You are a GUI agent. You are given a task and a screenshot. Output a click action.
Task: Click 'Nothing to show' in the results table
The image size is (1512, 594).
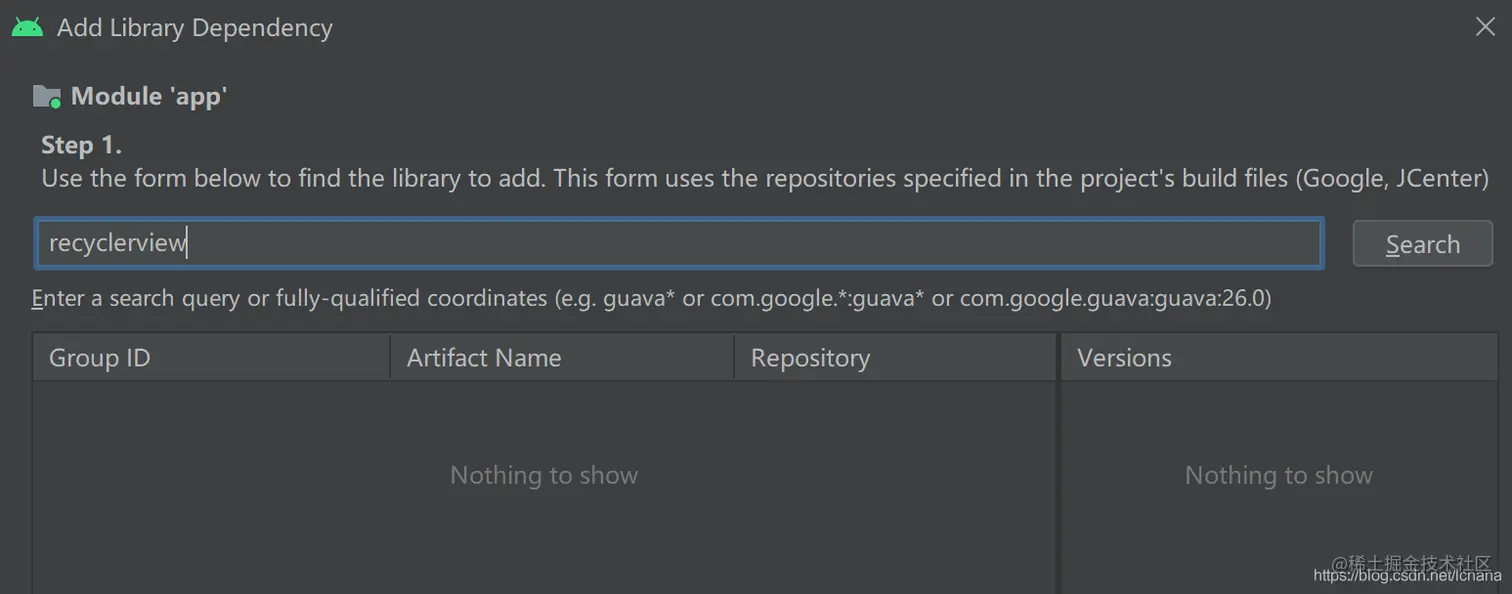click(x=544, y=475)
